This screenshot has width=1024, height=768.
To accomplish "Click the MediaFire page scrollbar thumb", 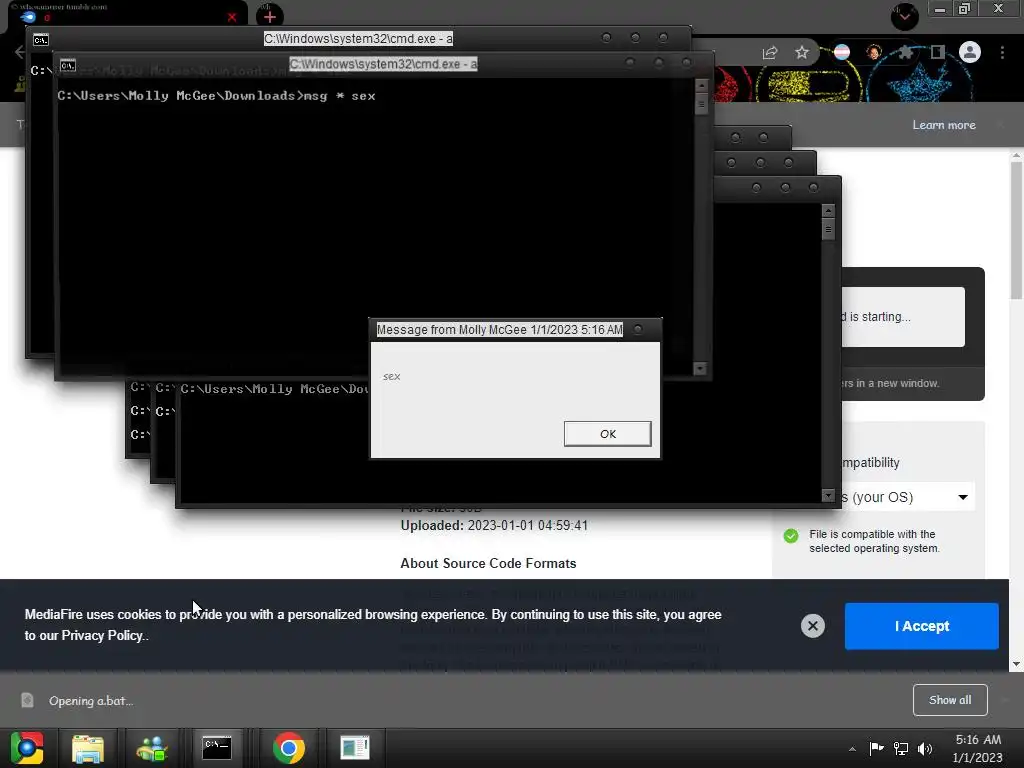I will click(1016, 229).
